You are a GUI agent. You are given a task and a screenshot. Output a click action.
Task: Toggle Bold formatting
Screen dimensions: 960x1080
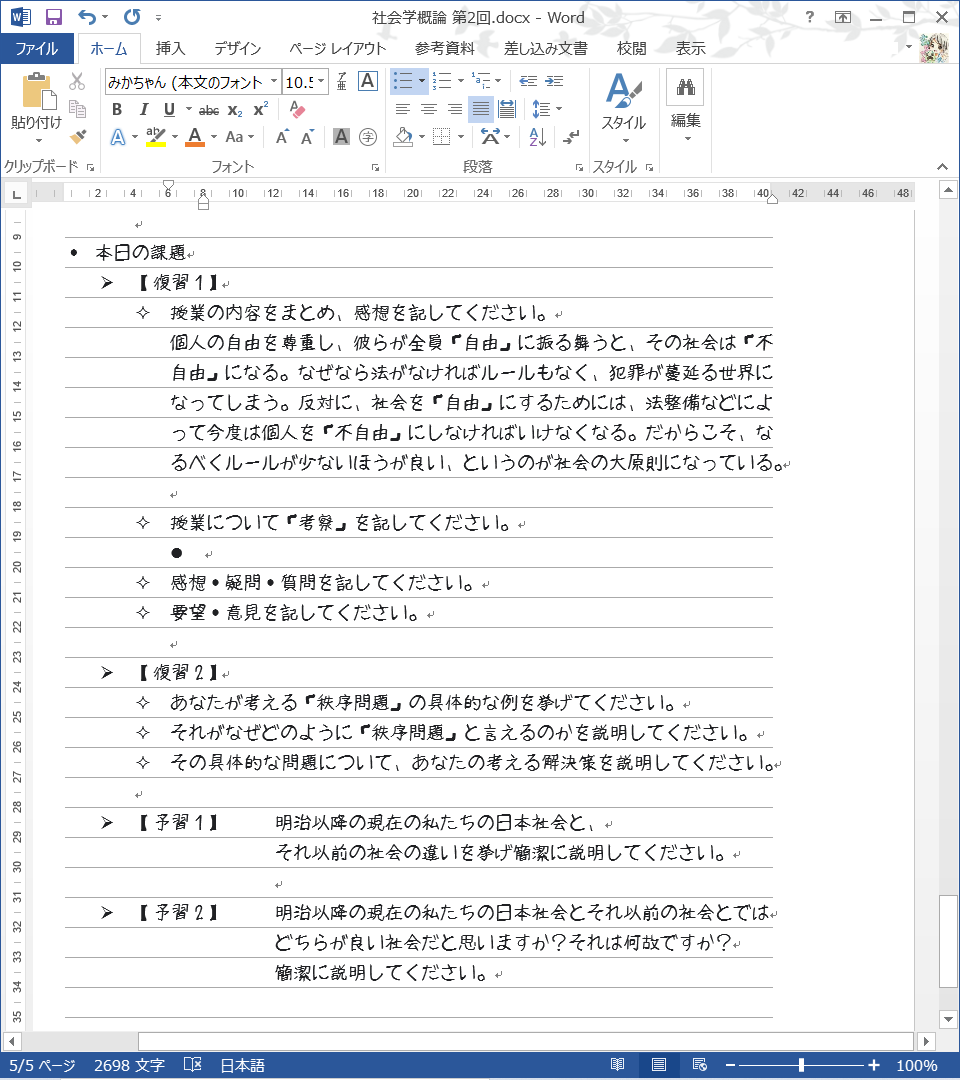pyautogui.click(x=117, y=110)
